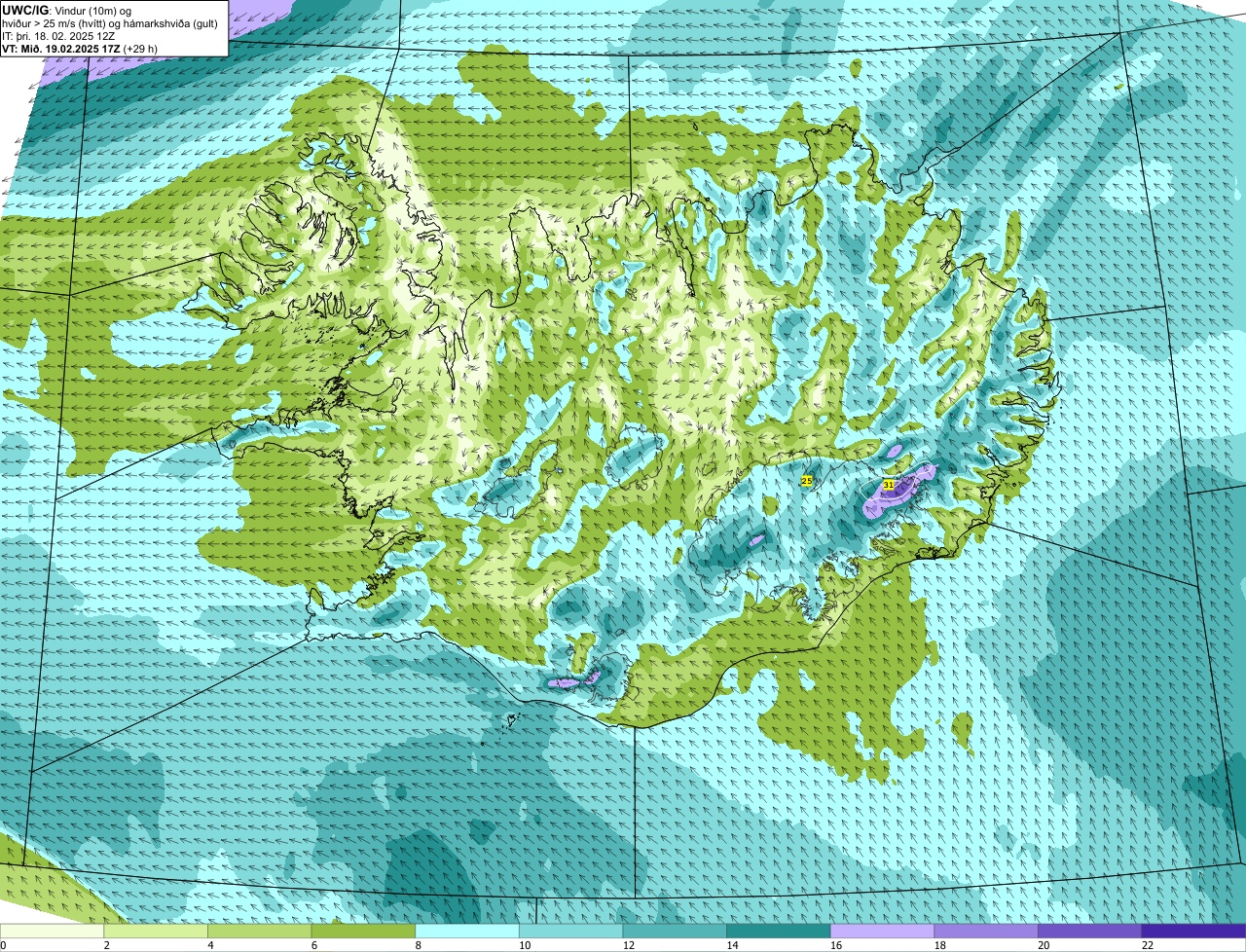Screen dimensions: 1246x952
Task: Click the colorbar tick label '8'
Action: 418,945
